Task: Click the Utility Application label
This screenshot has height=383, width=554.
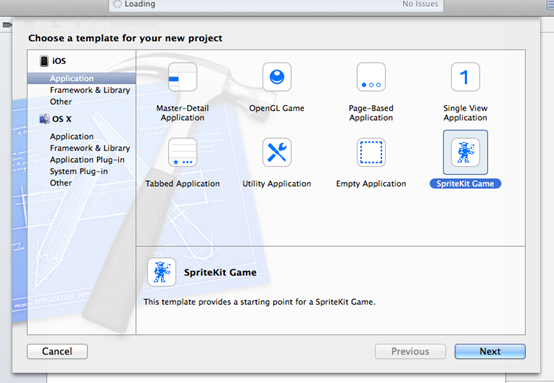Action: [277, 184]
